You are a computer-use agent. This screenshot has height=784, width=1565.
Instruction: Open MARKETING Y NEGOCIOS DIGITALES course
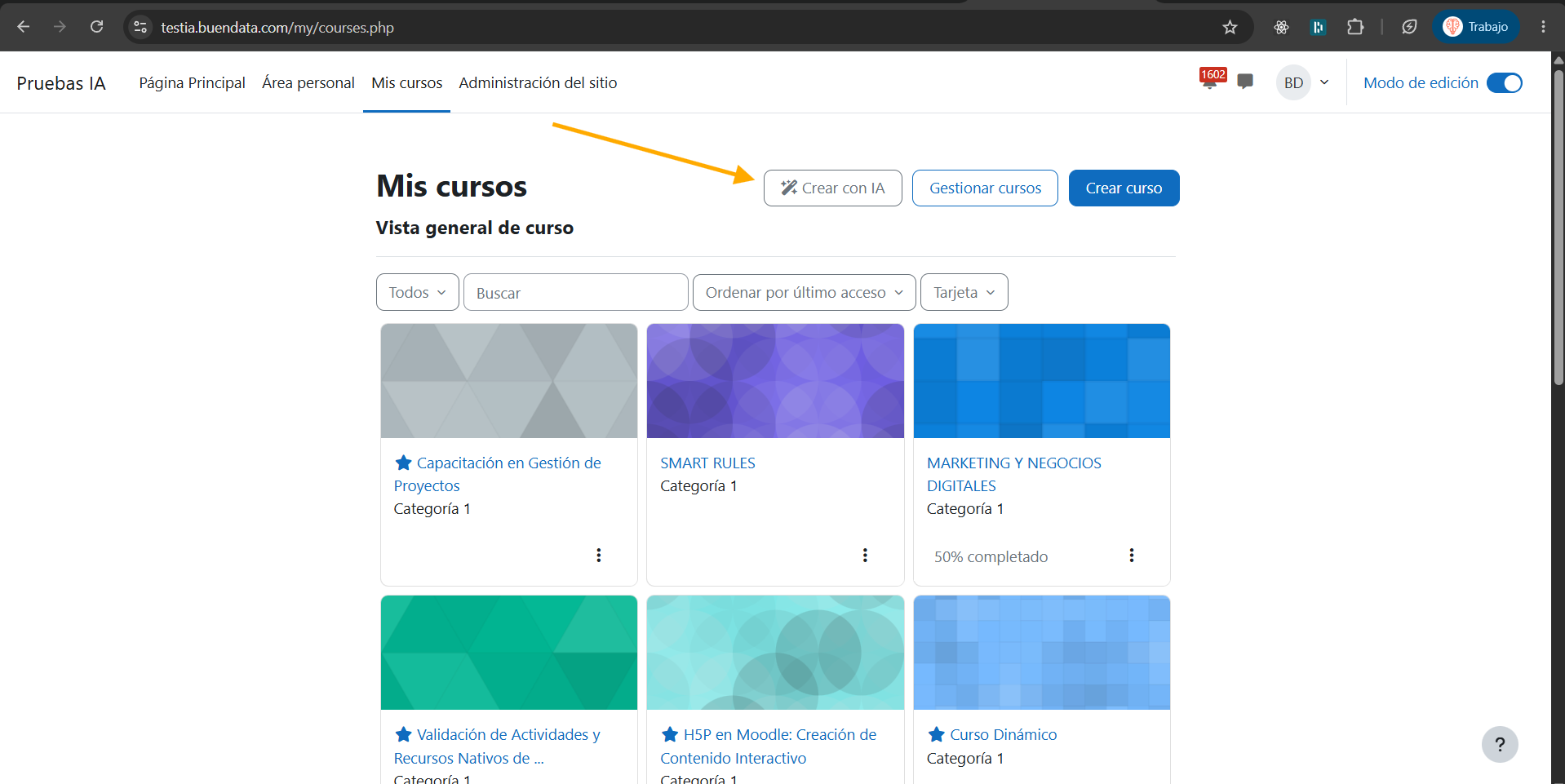(x=1013, y=474)
